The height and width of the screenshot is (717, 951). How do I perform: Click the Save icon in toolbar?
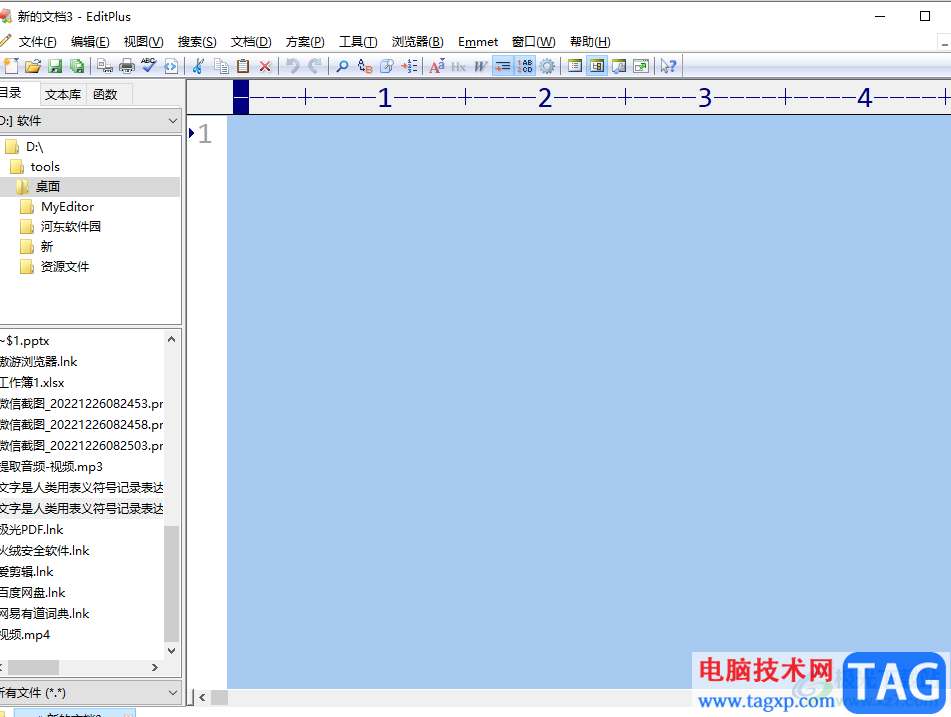coord(55,66)
